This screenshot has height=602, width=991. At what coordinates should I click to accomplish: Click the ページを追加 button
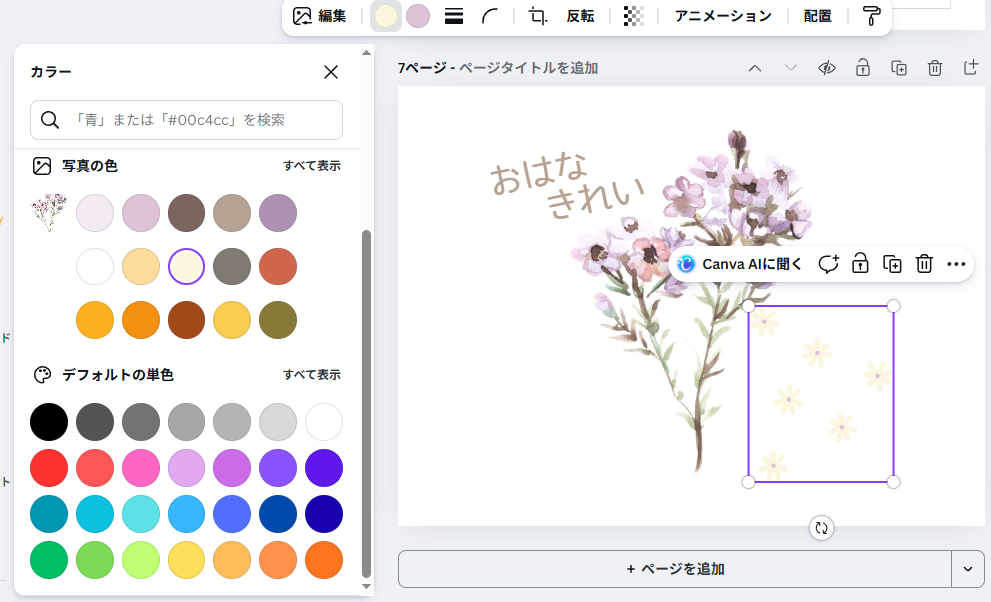pyautogui.click(x=675, y=569)
